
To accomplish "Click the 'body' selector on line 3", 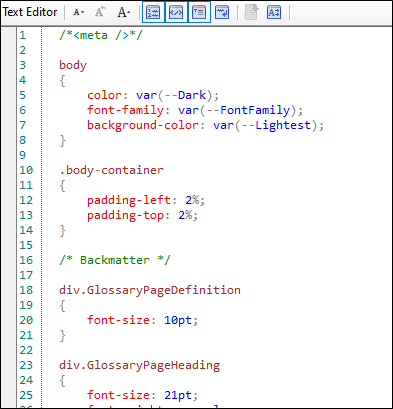I will (x=73, y=65).
